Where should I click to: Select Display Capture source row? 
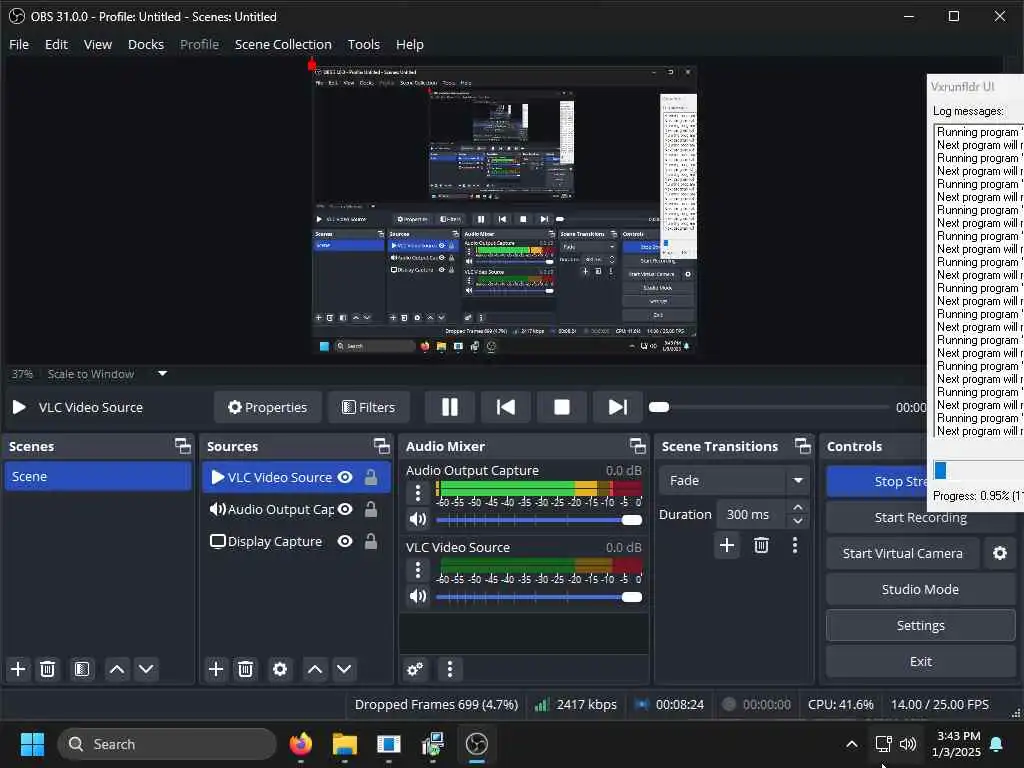pos(296,541)
